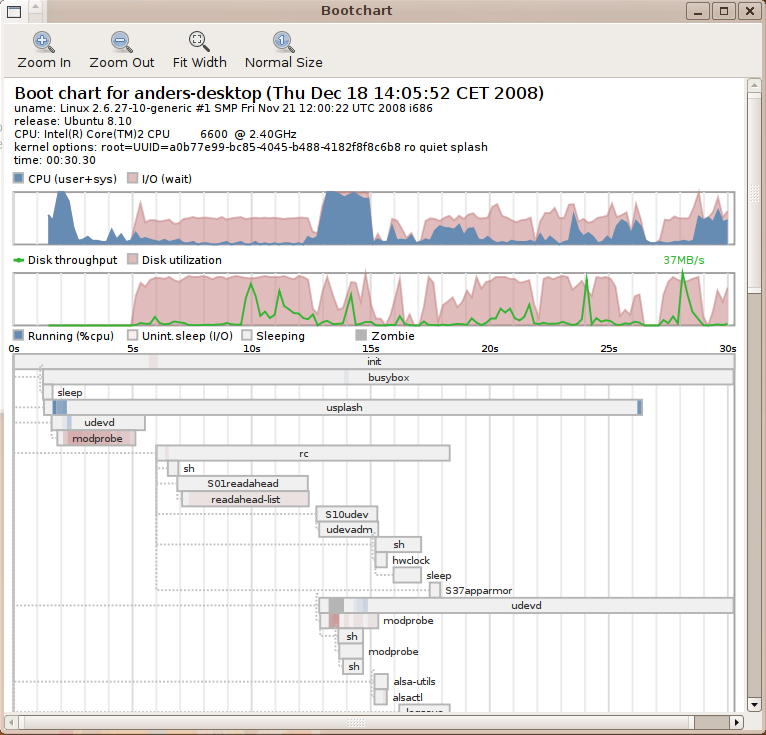The image size is (766, 735).
Task: Click the Sleeping legend swatch
Action: 247,336
